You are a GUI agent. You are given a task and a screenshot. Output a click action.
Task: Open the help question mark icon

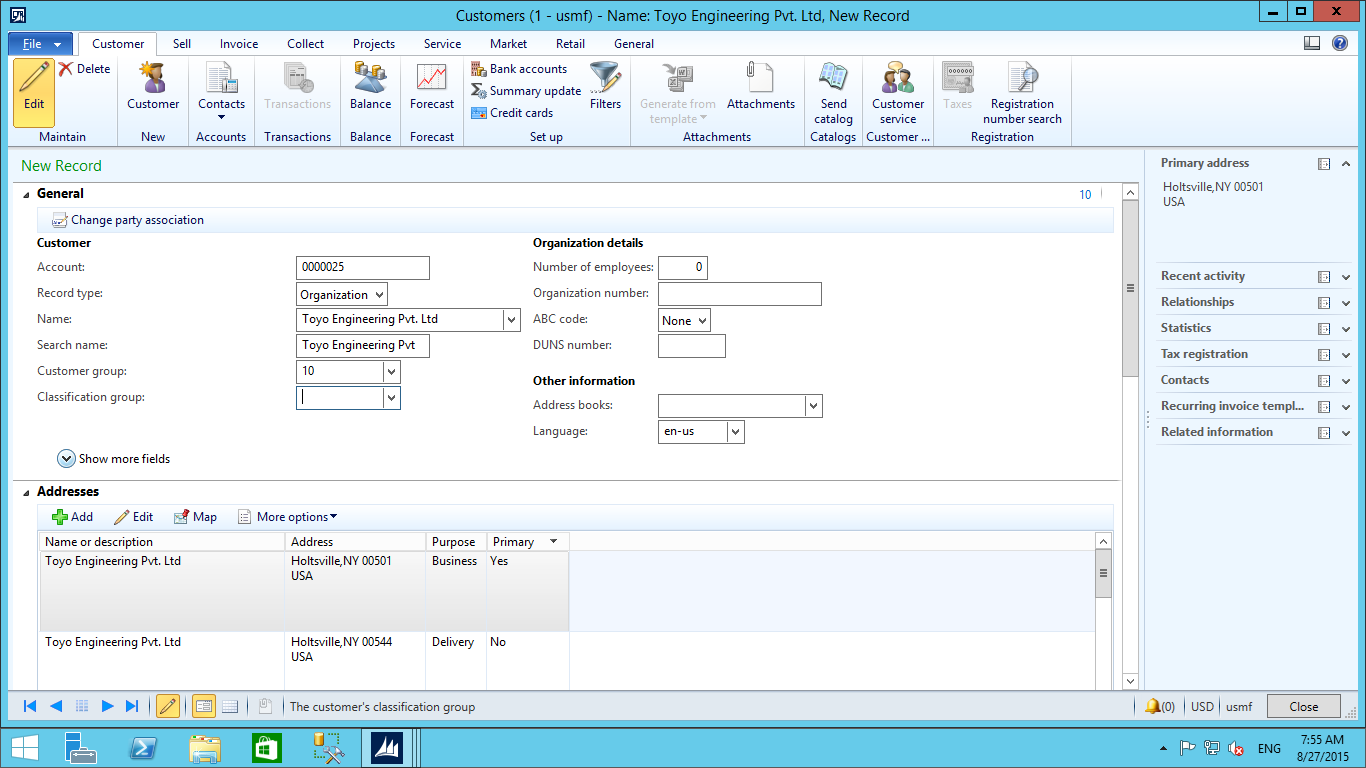1340,43
